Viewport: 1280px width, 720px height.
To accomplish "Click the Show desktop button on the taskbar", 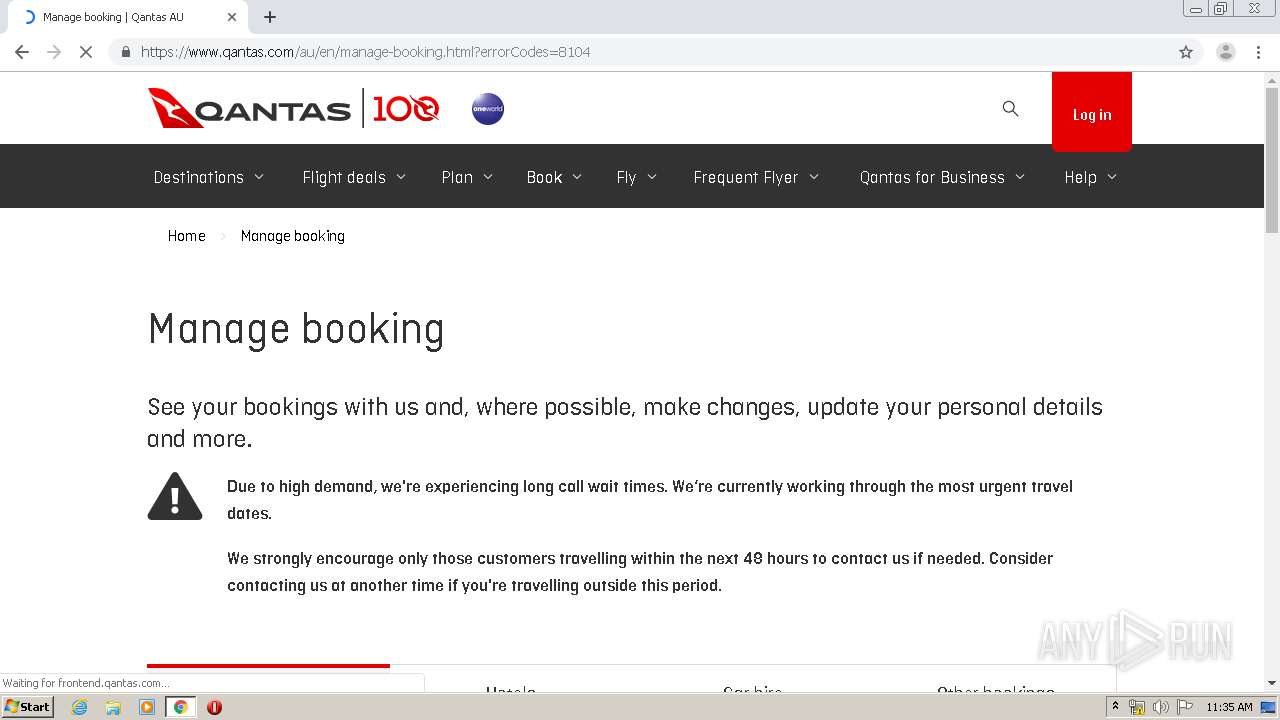I will point(1268,707).
